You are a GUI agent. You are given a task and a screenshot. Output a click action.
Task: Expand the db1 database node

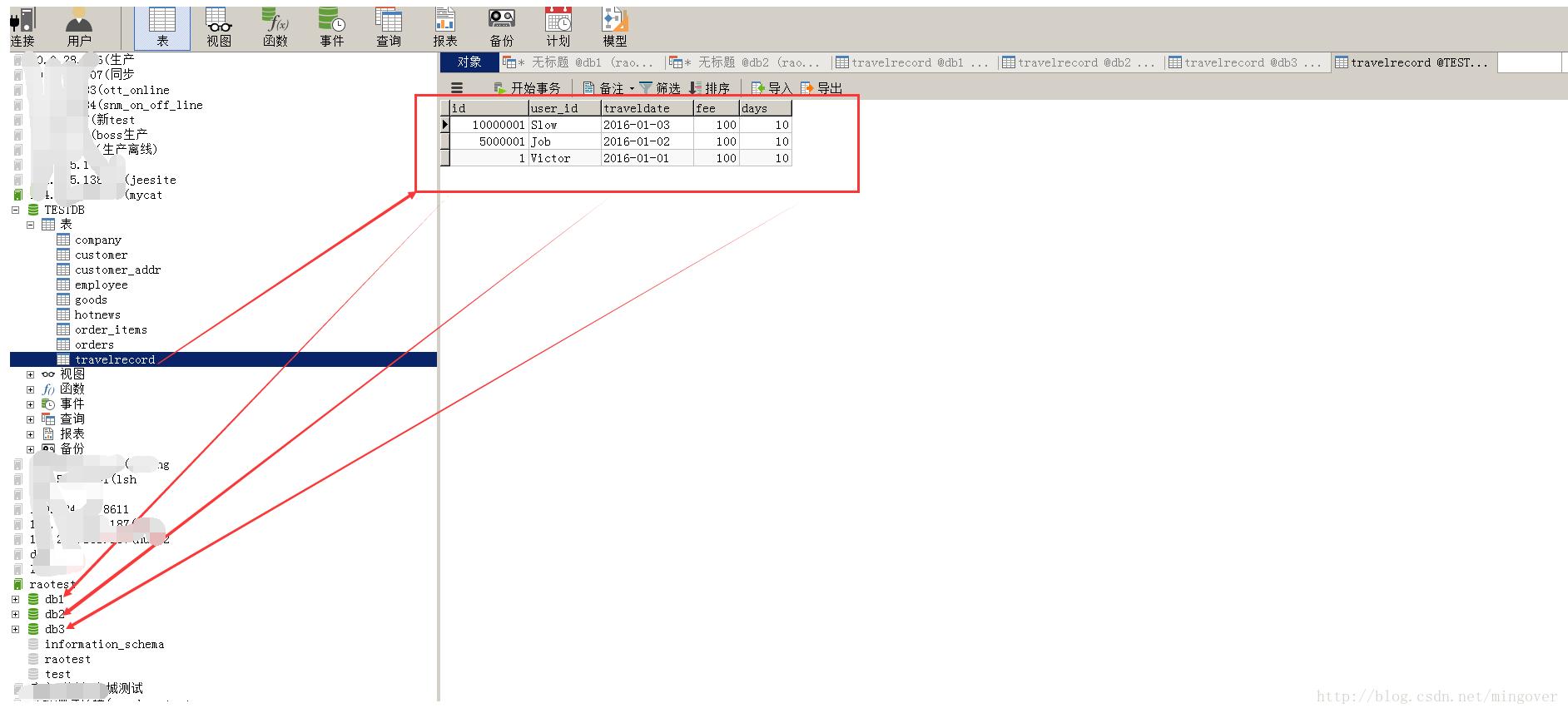coord(16,600)
